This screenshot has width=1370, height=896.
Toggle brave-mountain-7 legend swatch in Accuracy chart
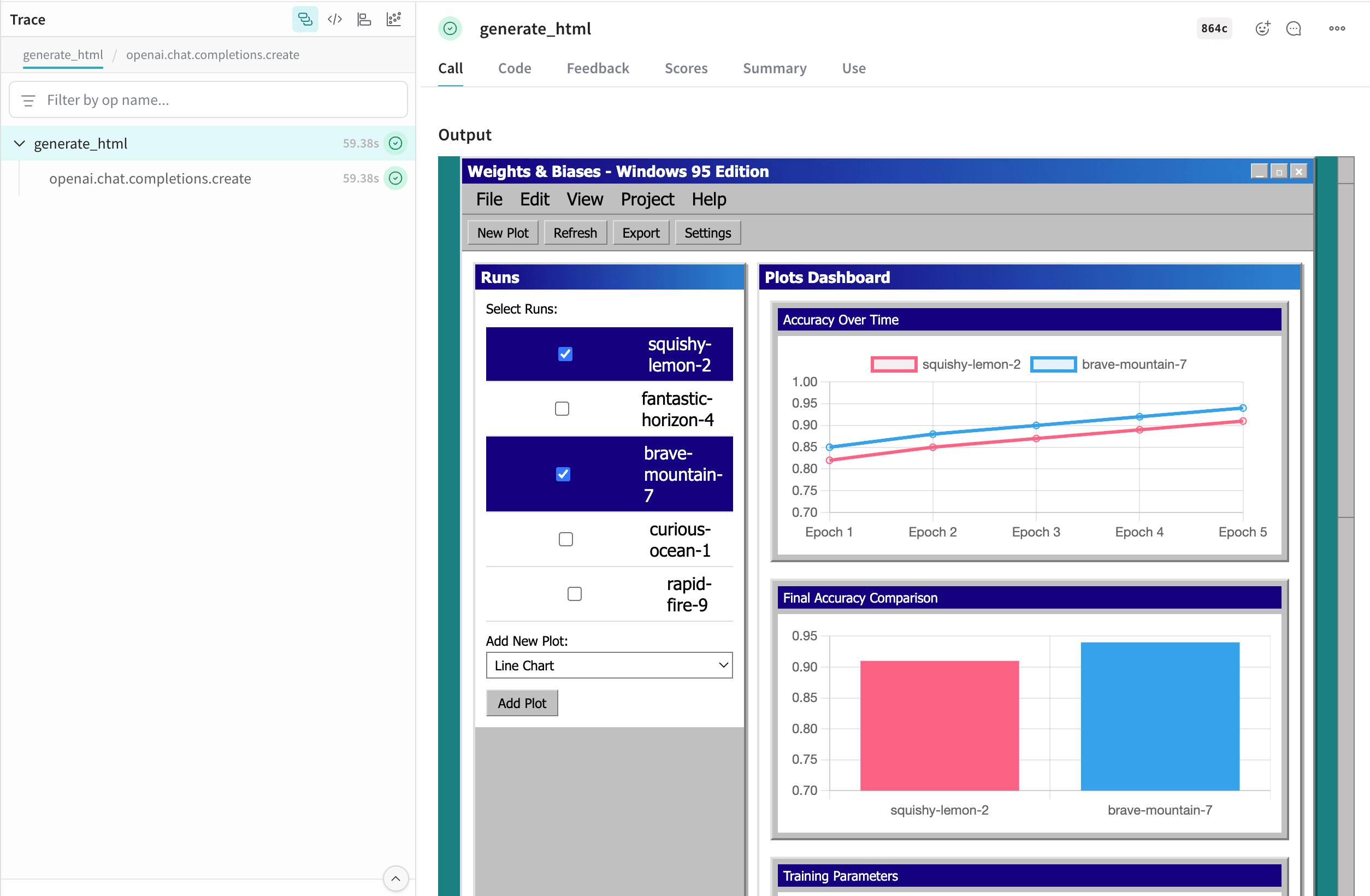tap(1053, 364)
